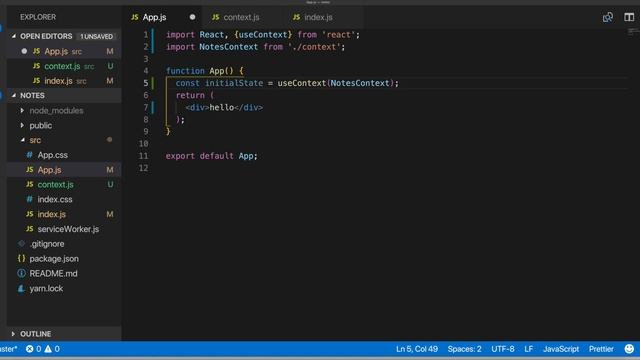Click the LF end-of-line indicator
The width and height of the screenshot is (640, 360).
[529, 349]
